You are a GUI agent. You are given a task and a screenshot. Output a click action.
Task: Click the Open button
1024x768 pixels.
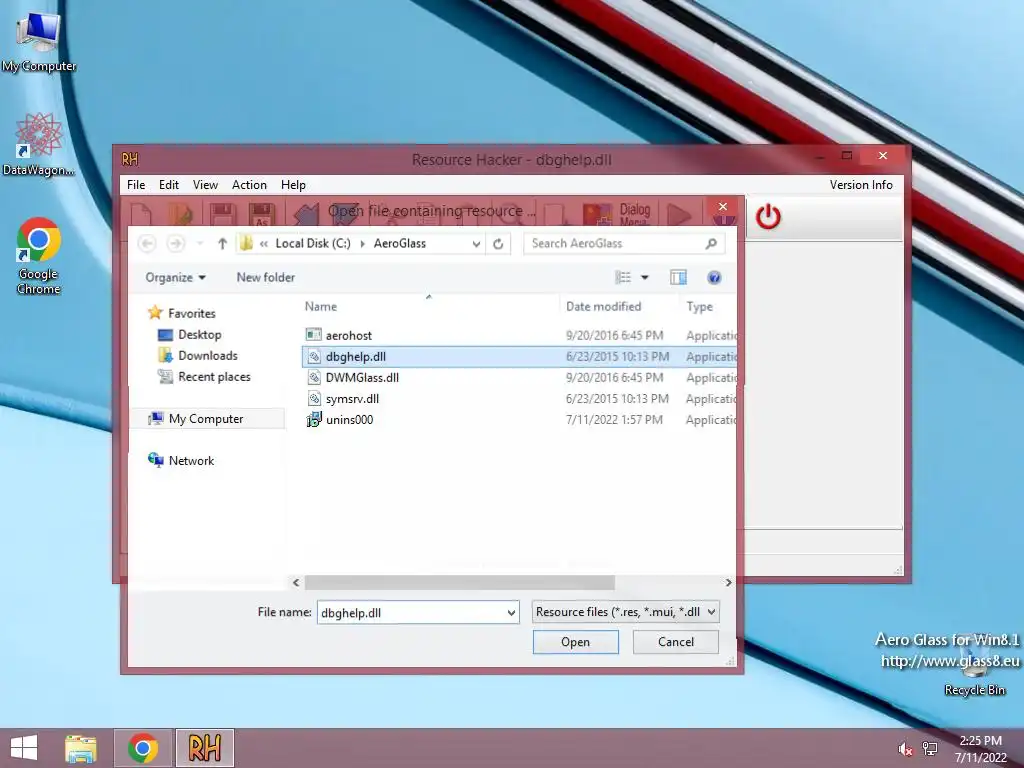pos(575,642)
